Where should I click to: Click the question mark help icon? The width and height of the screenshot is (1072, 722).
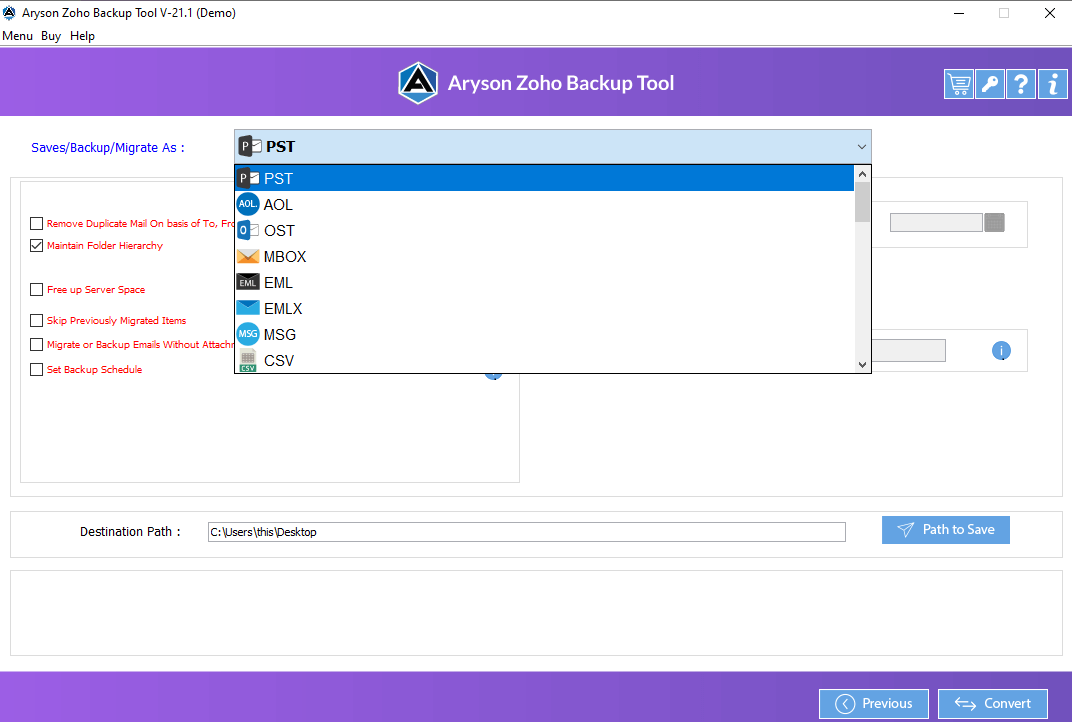click(x=1021, y=84)
